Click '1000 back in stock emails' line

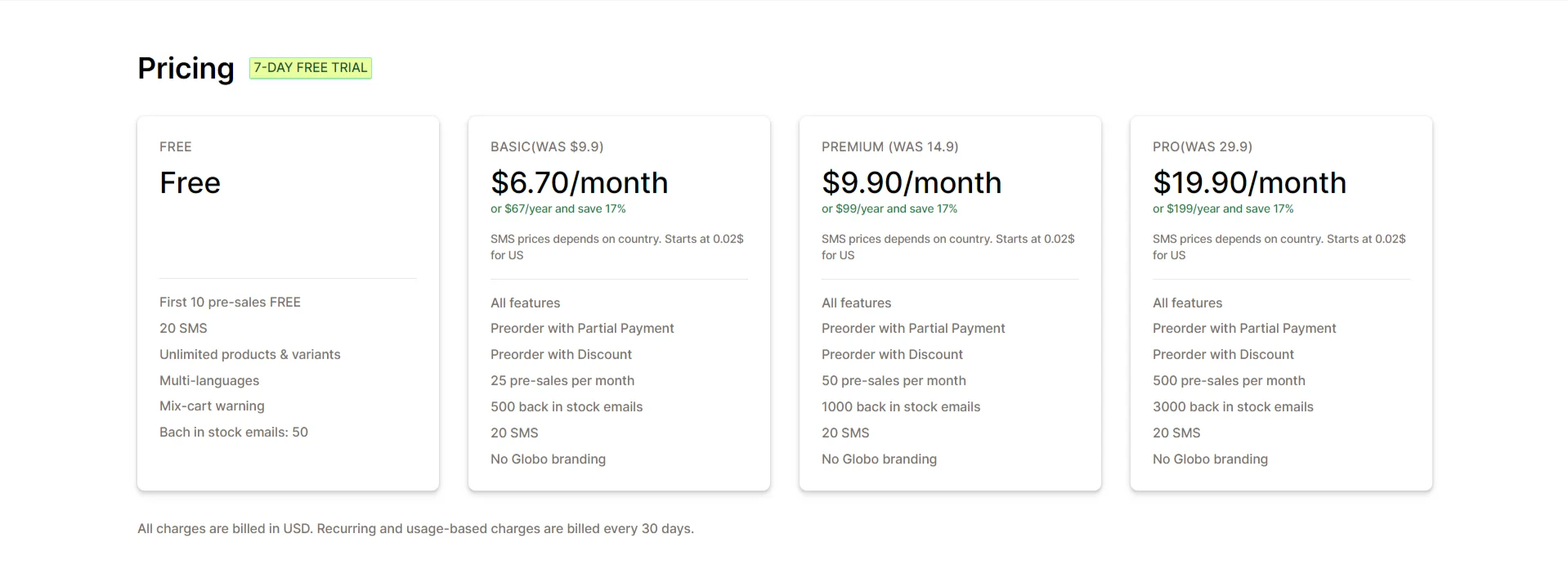[901, 407]
